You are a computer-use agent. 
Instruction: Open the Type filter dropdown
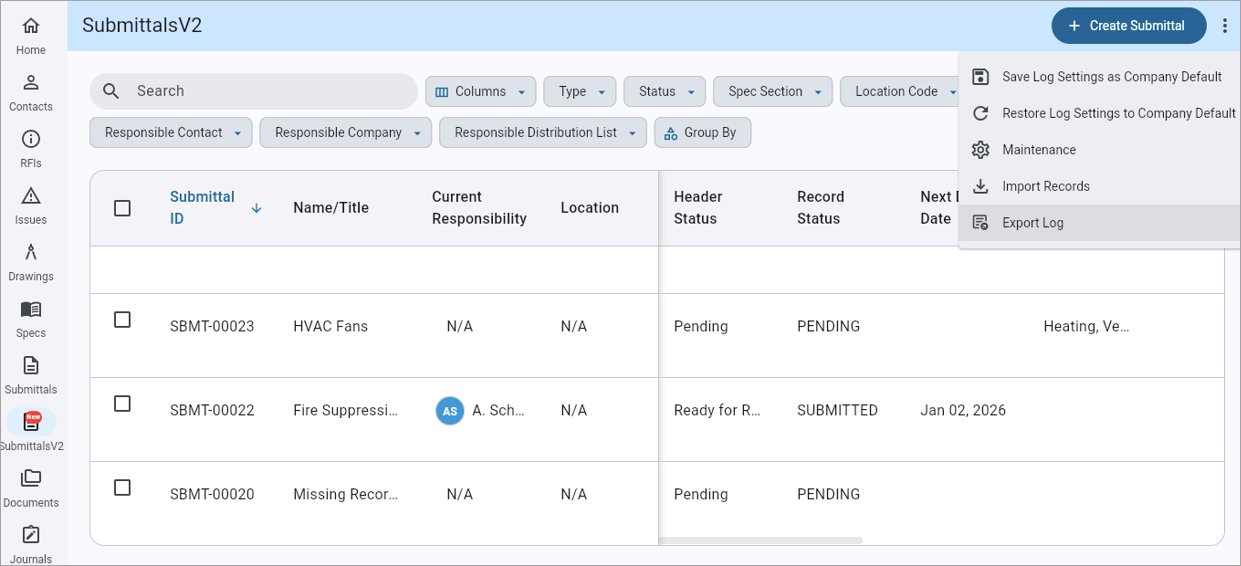click(580, 91)
